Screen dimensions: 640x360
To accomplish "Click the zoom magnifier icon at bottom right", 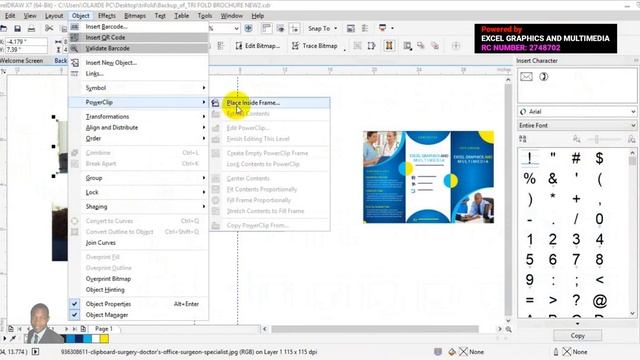I will point(509,329).
